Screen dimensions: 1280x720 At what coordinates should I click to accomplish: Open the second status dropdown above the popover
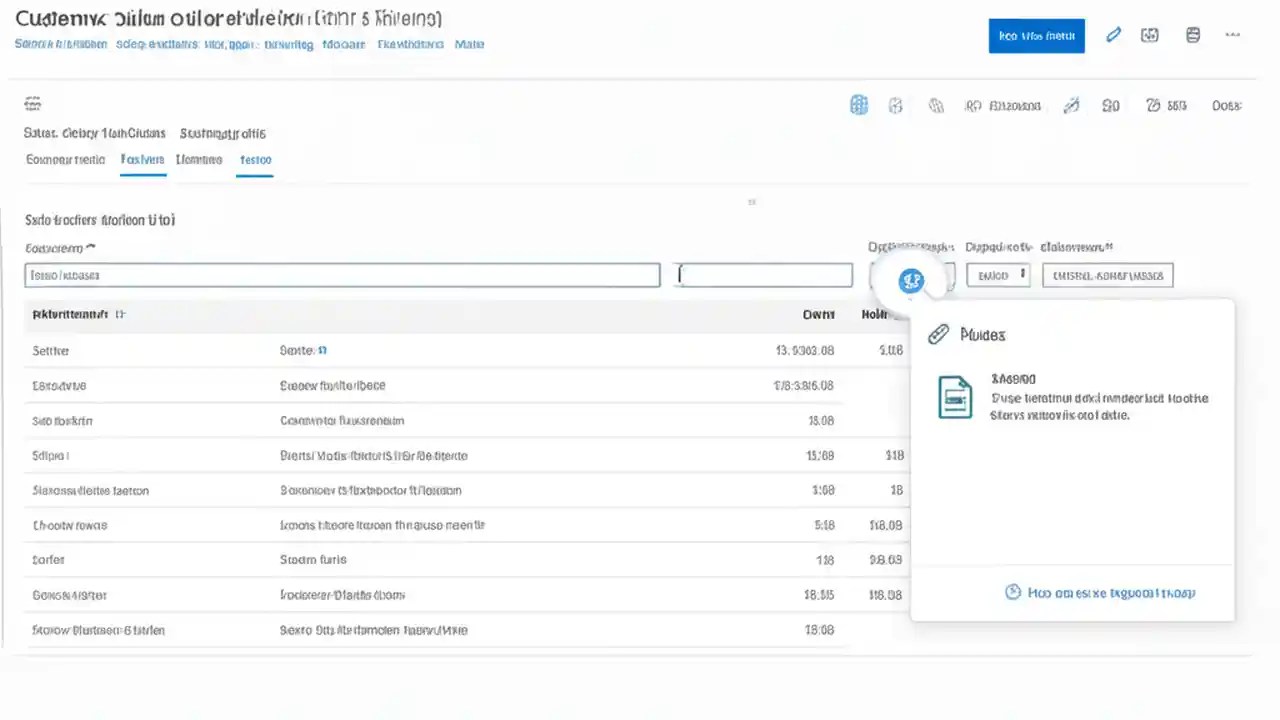[x=997, y=274]
